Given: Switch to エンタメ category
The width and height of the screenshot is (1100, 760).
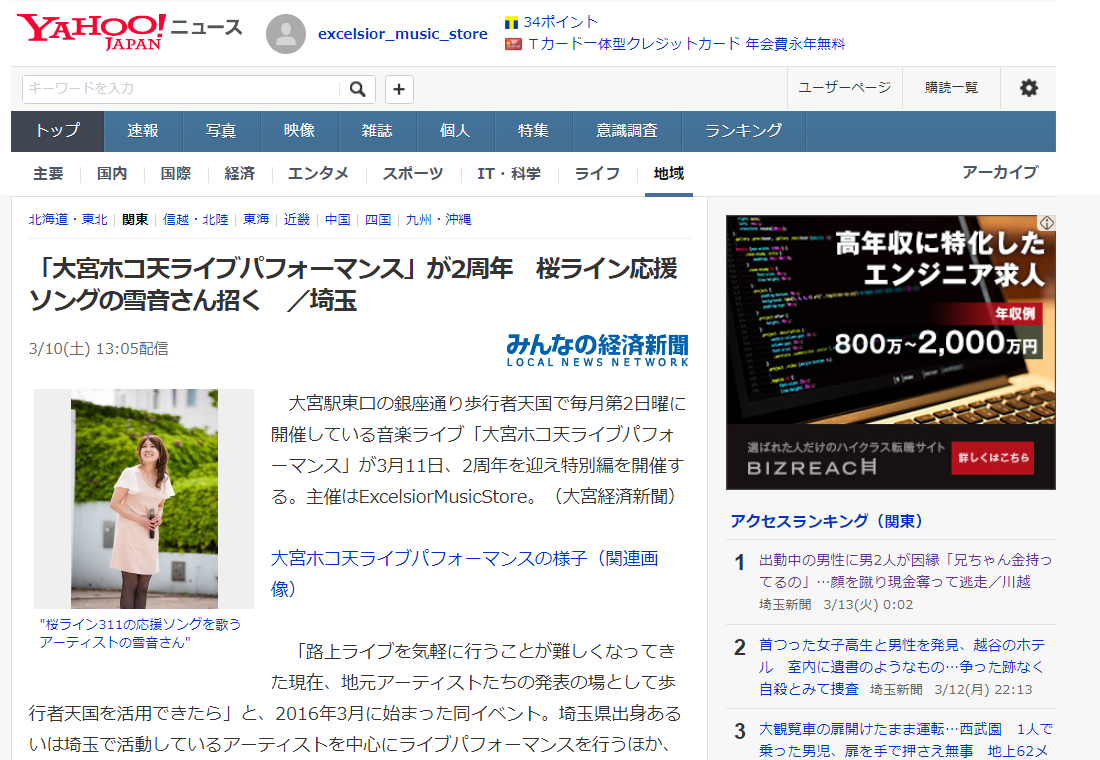Looking at the screenshot, I should [x=318, y=173].
